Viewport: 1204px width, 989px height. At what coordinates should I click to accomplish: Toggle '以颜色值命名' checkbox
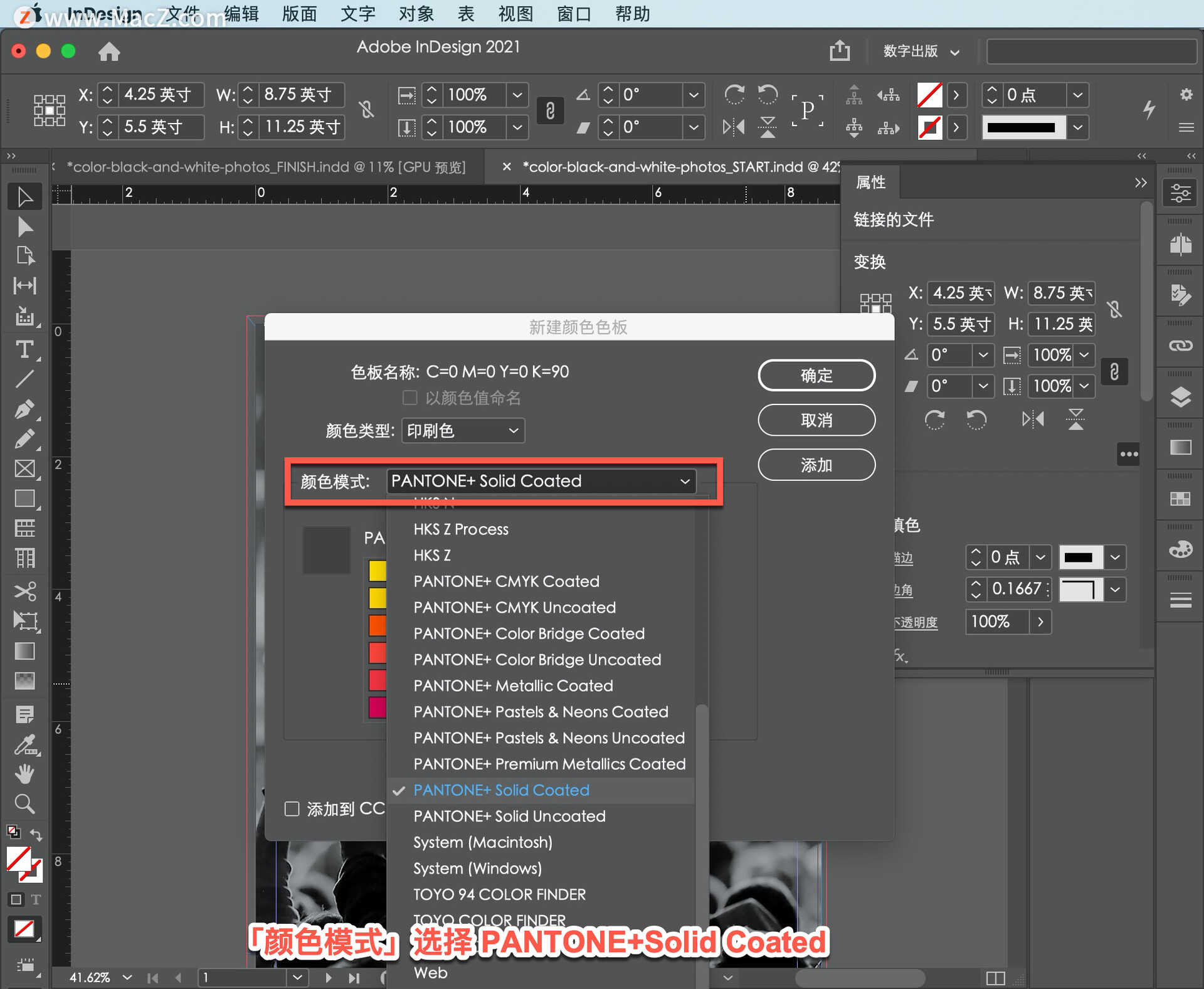(409, 398)
